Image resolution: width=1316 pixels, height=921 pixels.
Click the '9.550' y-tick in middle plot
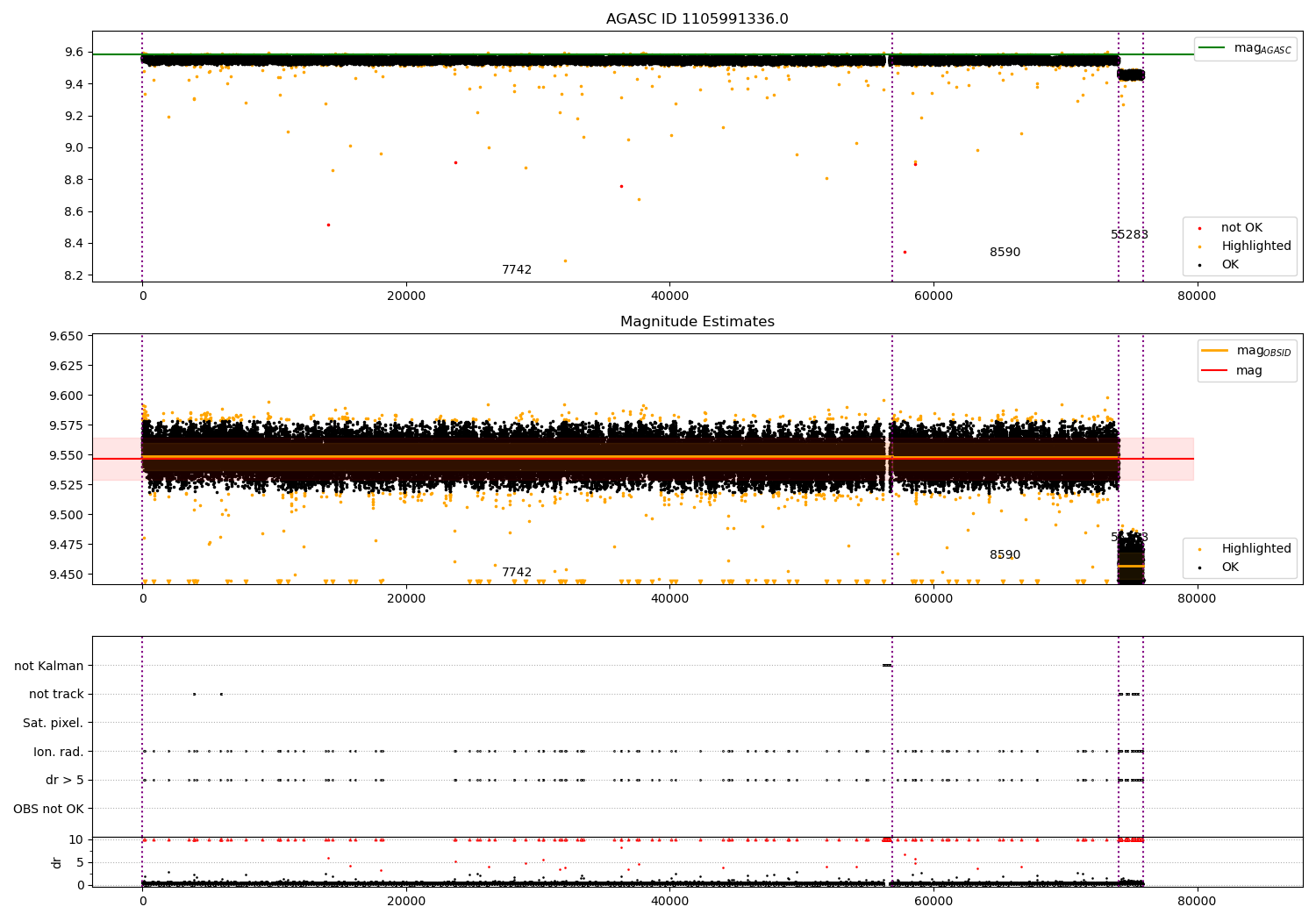(67, 455)
